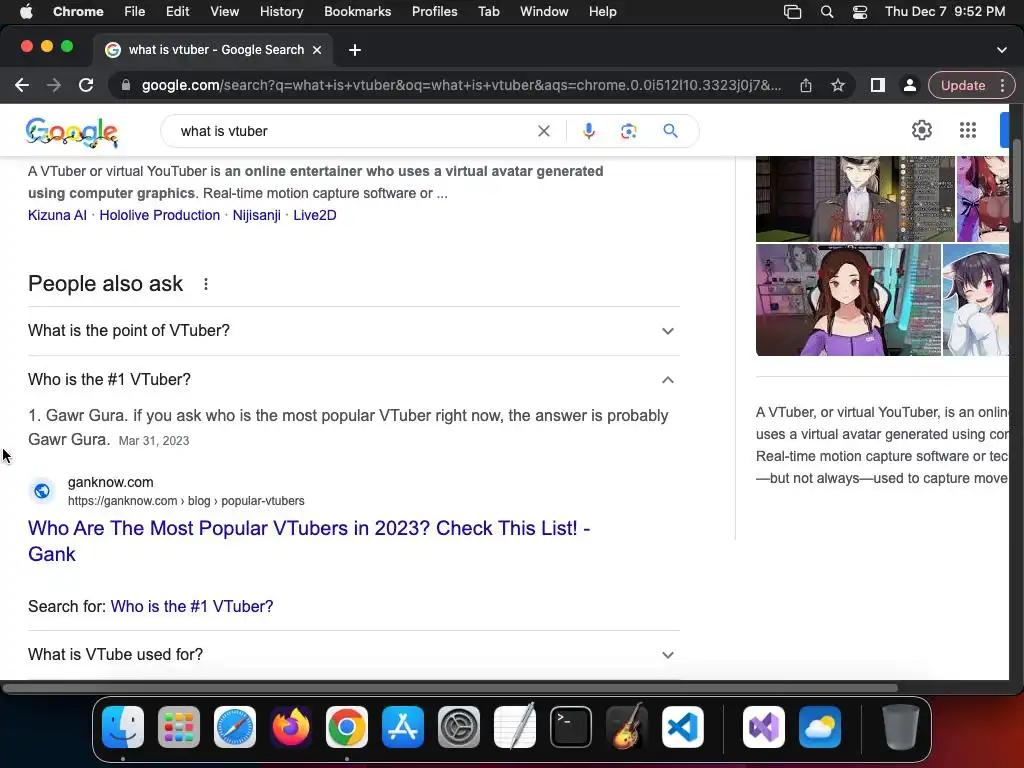This screenshot has width=1024, height=768.
Task: Click the address bar URL
Action: (461, 85)
